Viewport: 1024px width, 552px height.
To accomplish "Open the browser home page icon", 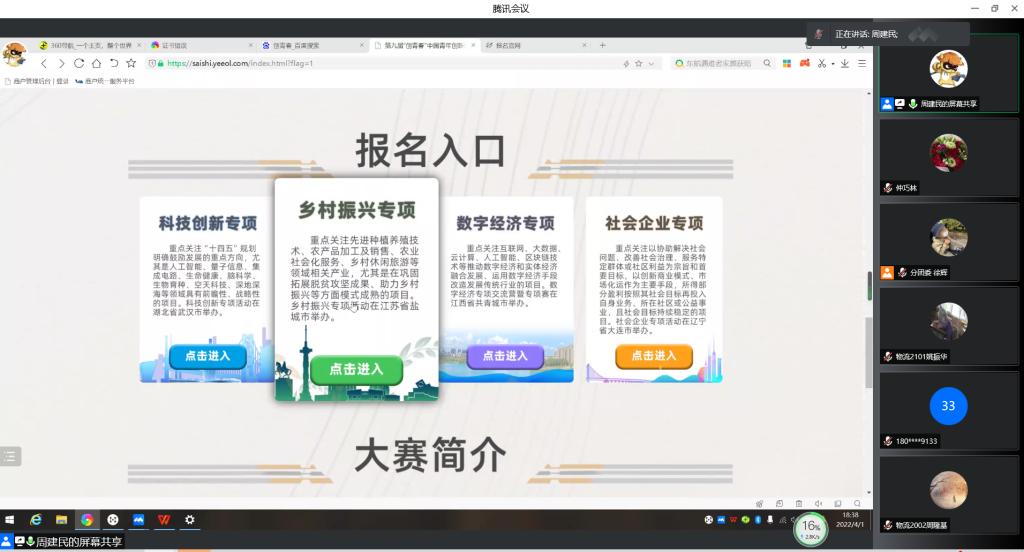I will click(96, 63).
